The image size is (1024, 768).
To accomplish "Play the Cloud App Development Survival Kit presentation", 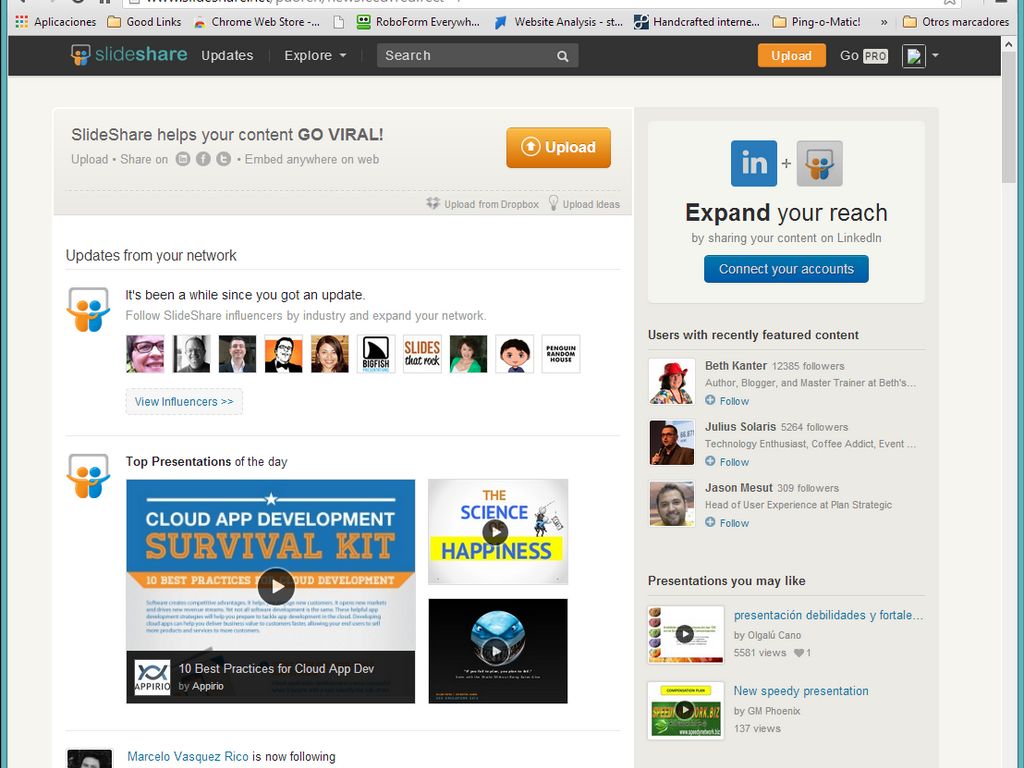I will click(x=276, y=586).
